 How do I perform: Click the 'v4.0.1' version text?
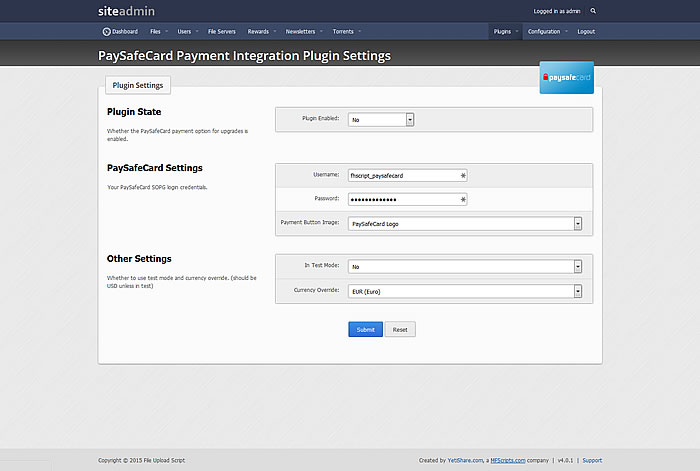[x=565, y=460]
